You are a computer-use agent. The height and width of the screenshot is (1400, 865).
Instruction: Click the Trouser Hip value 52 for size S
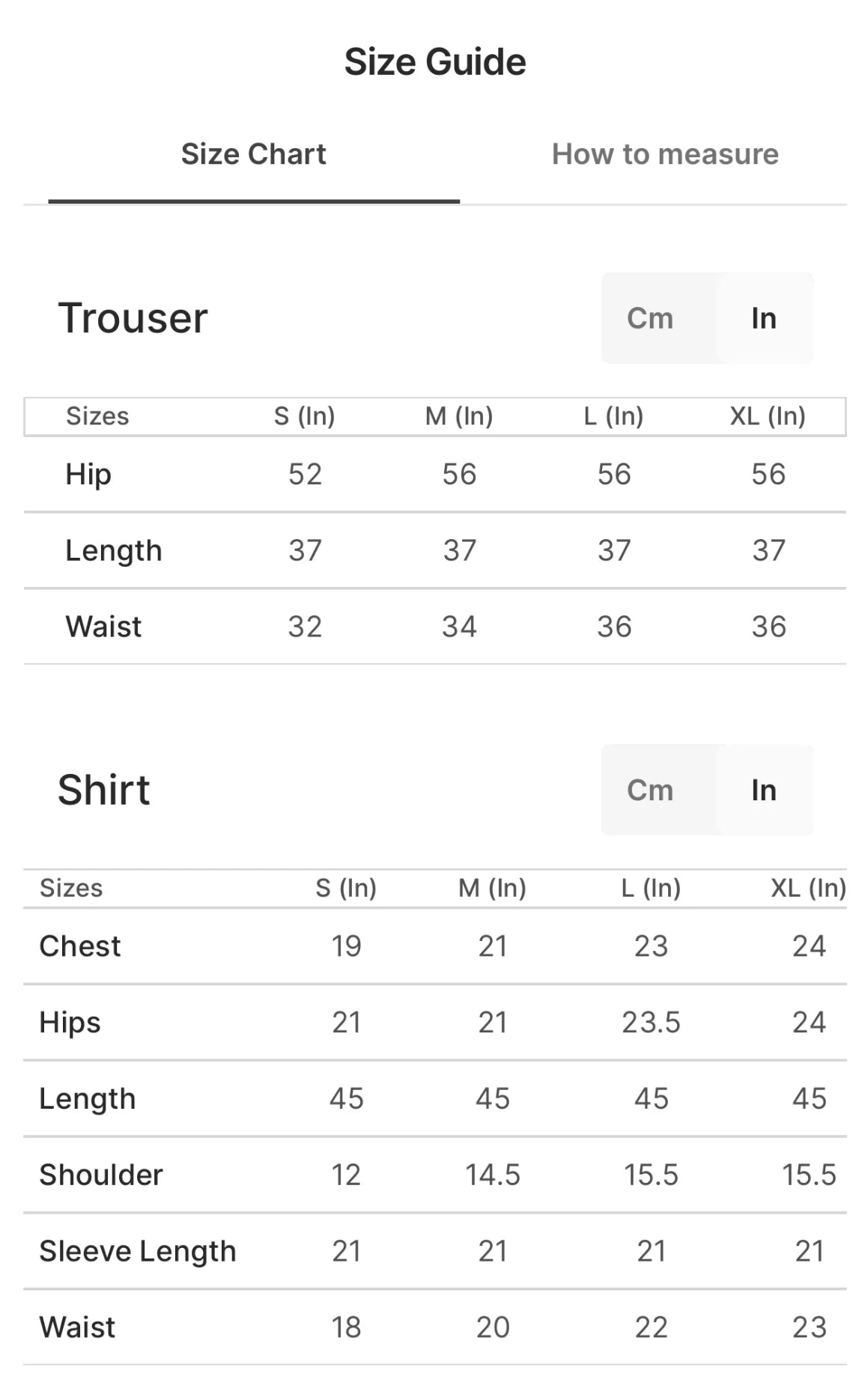tap(305, 474)
